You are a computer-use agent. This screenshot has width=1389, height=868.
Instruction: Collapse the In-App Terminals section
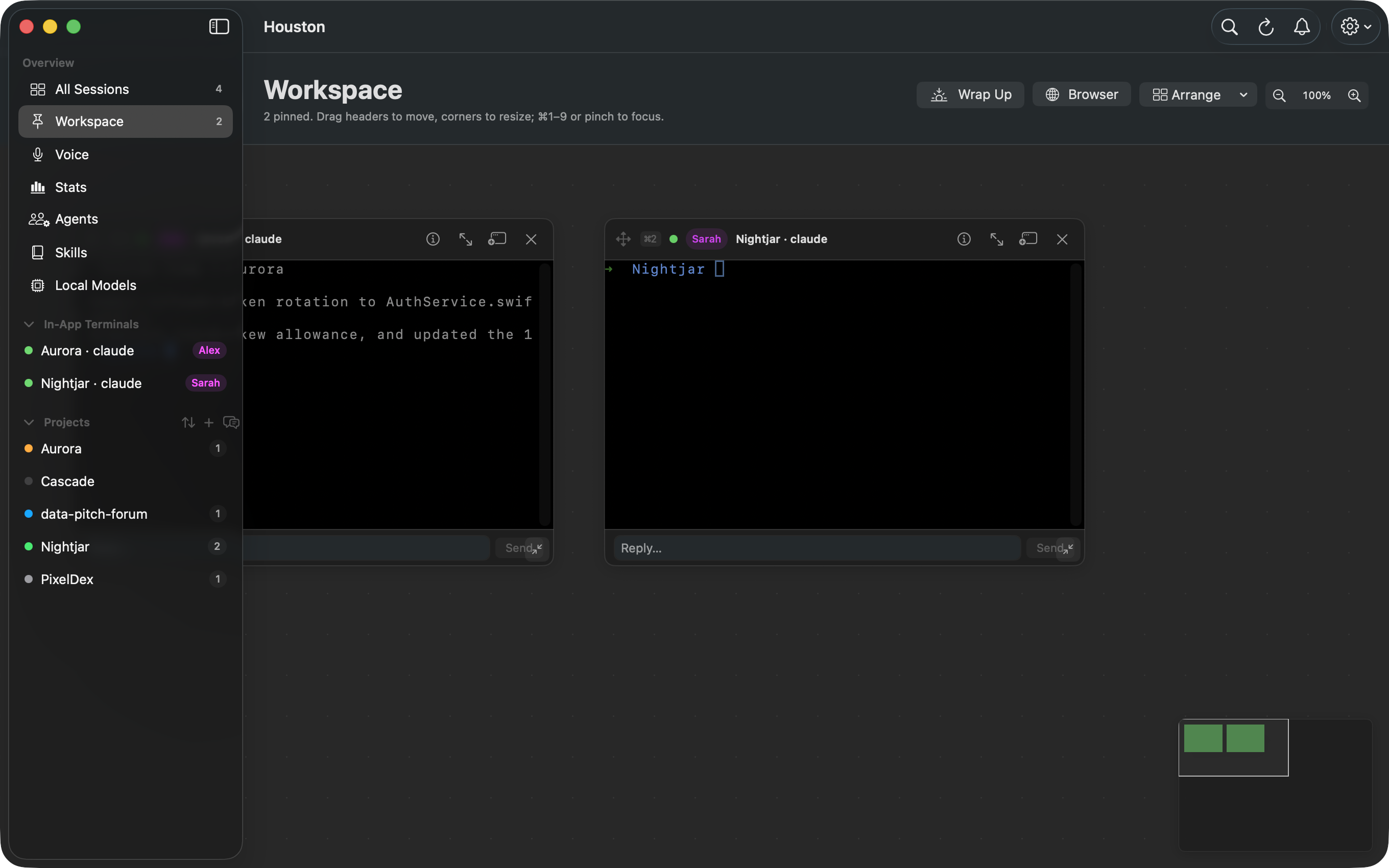29,324
